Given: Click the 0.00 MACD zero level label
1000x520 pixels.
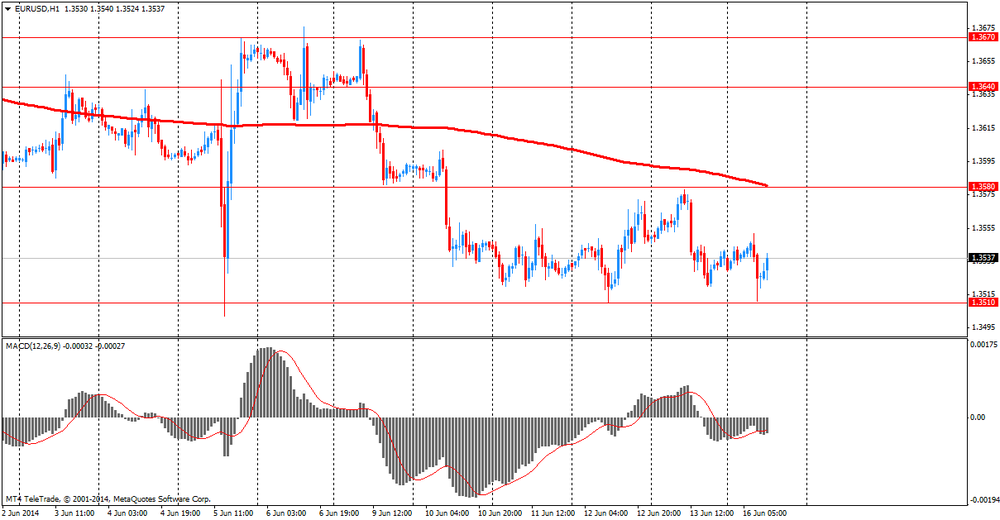Looking at the screenshot, I should coord(978,417).
